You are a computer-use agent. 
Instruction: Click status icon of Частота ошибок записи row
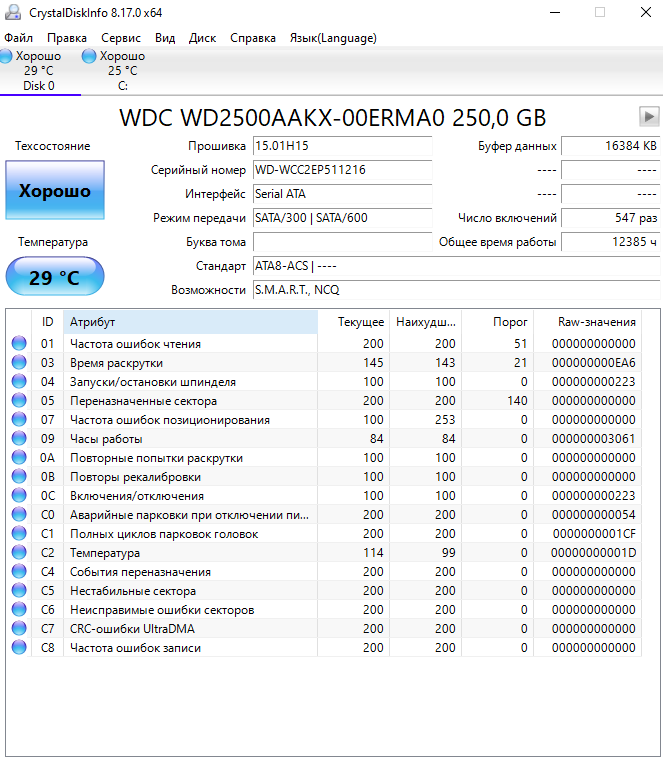click(19, 647)
